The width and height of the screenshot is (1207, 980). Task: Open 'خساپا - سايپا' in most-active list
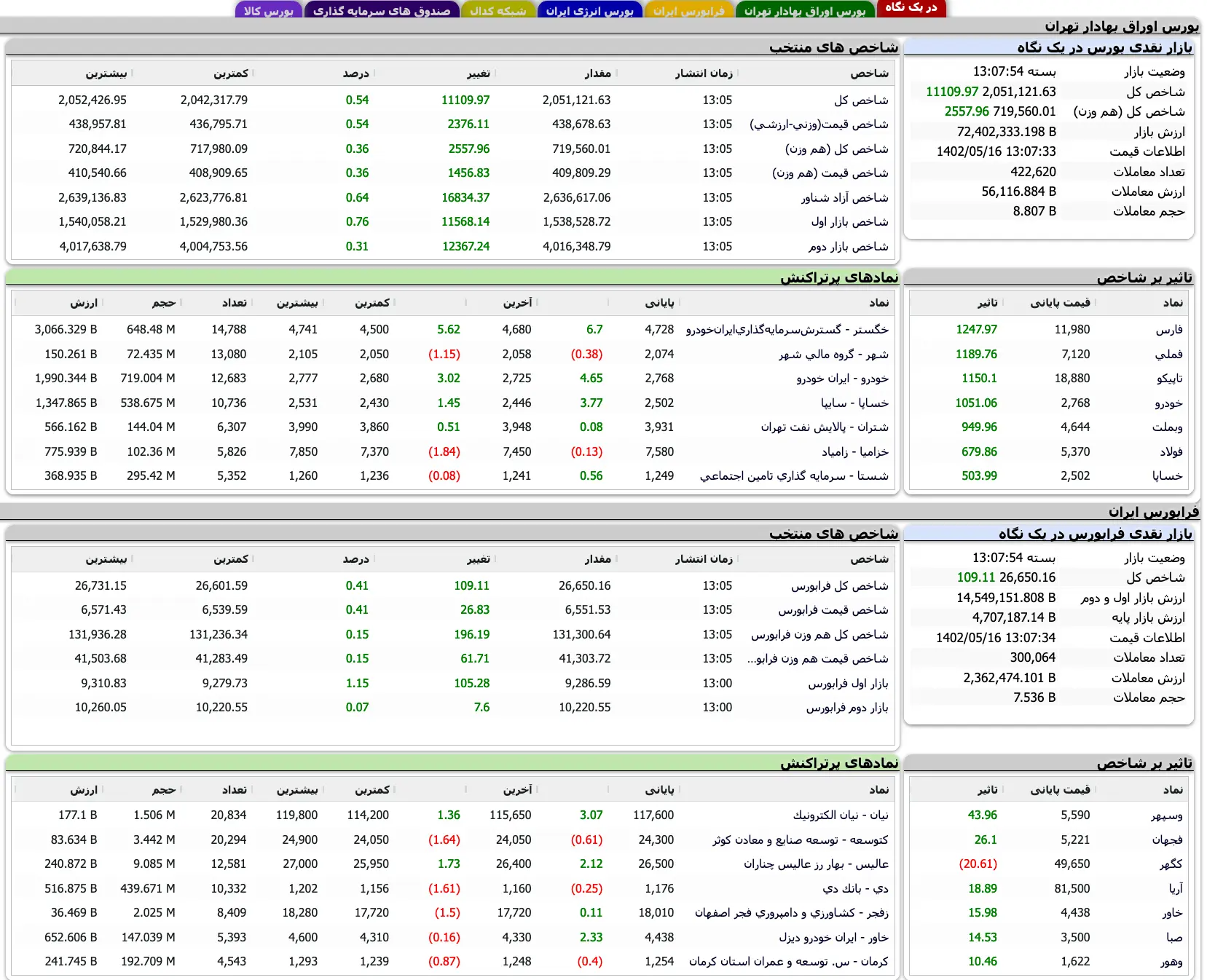click(854, 403)
